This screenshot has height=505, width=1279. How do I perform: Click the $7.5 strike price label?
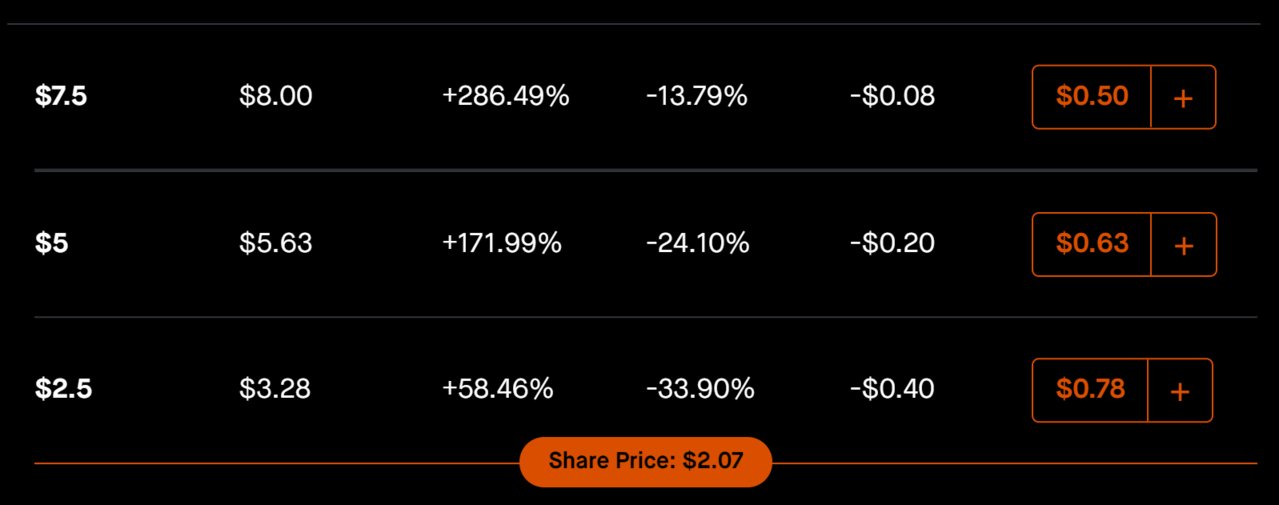(x=61, y=97)
